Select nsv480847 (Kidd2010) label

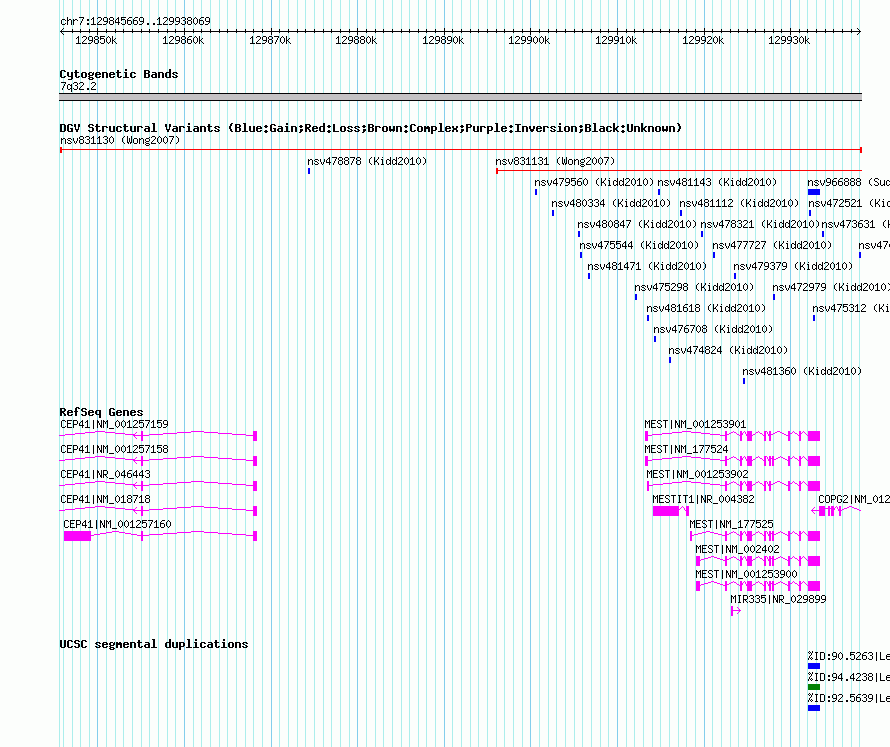tap(637, 224)
